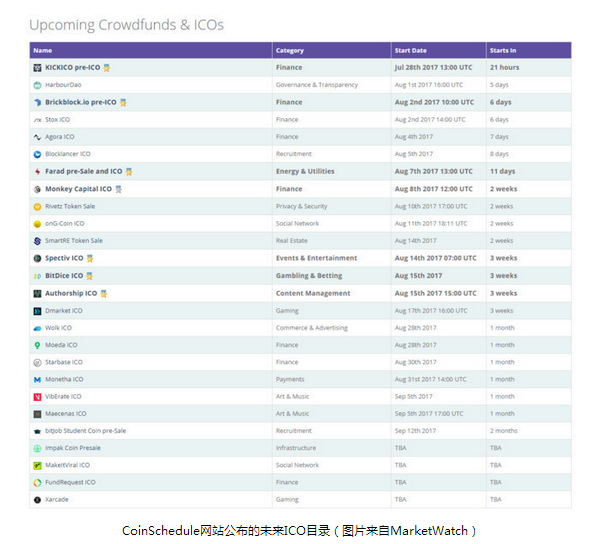Sort by the Starts In column header
Viewport: 597px width, 544px height.
click(528, 50)
